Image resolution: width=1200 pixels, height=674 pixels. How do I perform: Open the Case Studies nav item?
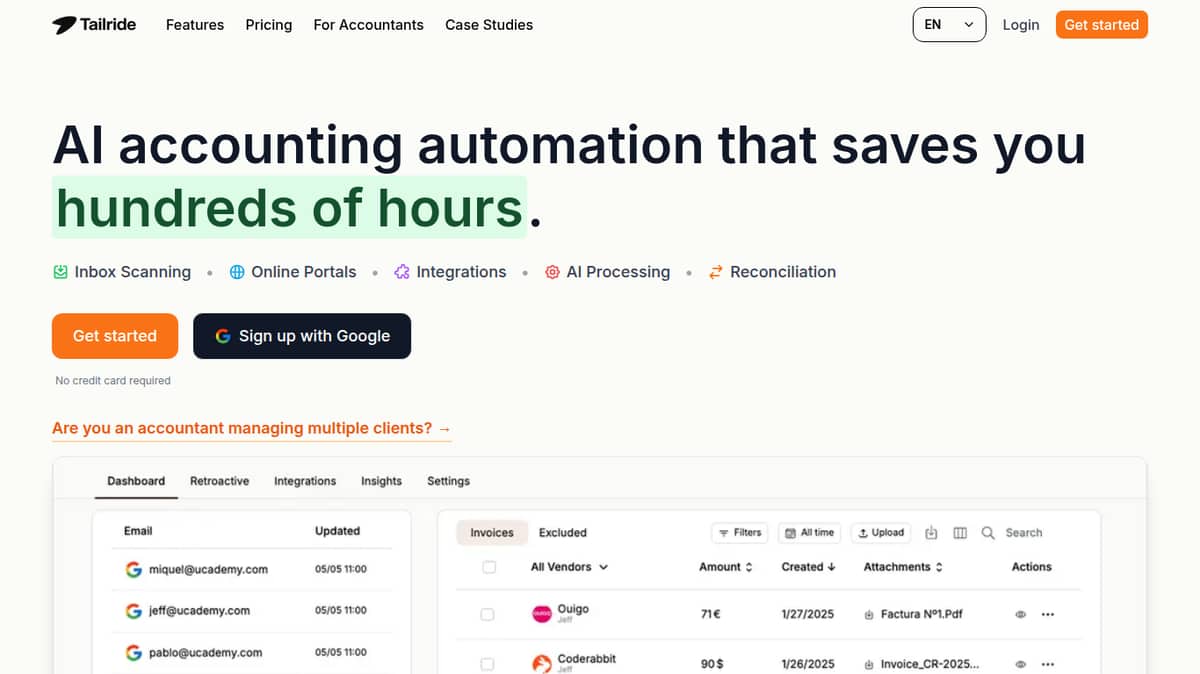coord(489,25)
